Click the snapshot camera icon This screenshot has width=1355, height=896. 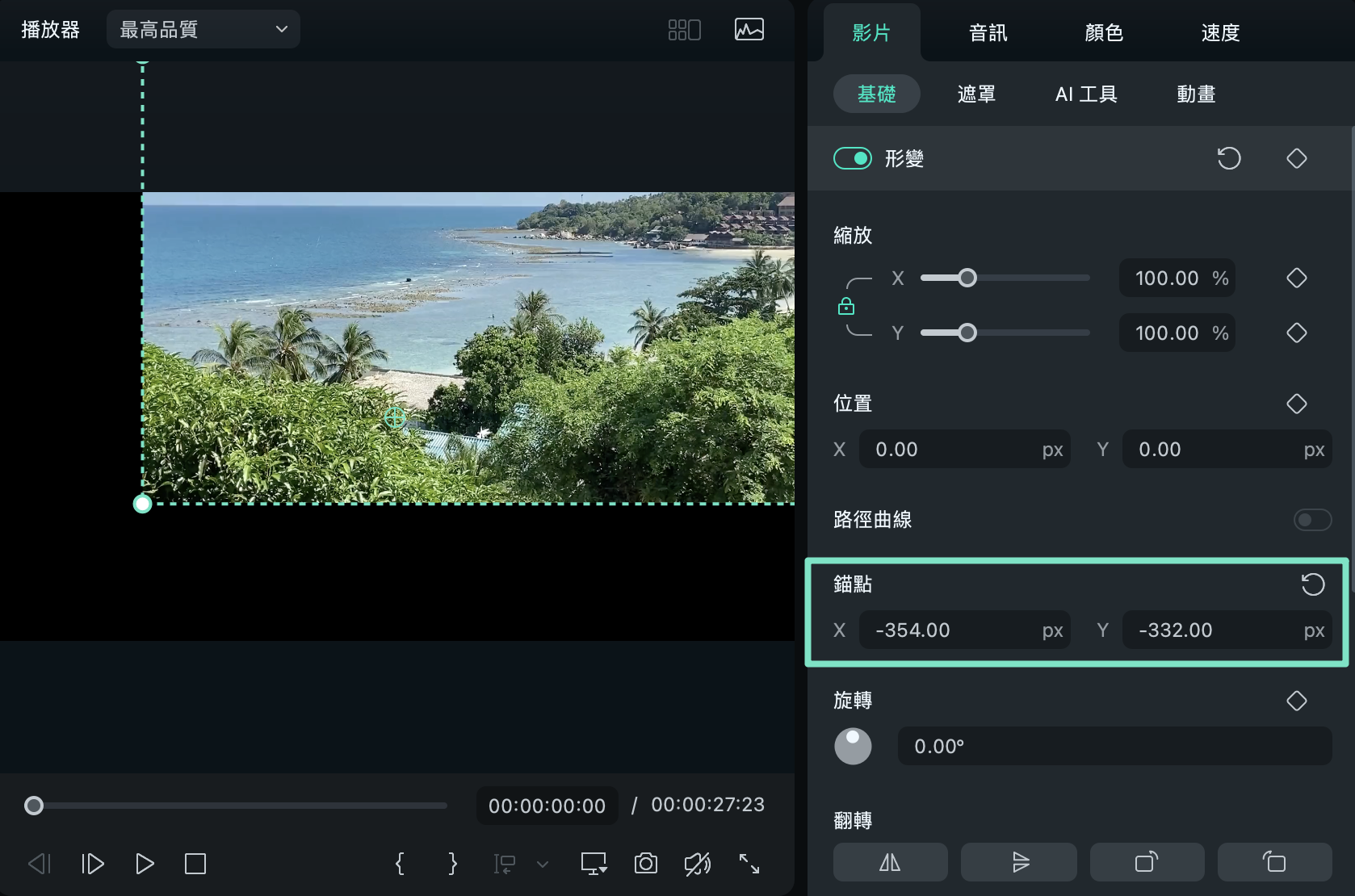pos(645,864)
